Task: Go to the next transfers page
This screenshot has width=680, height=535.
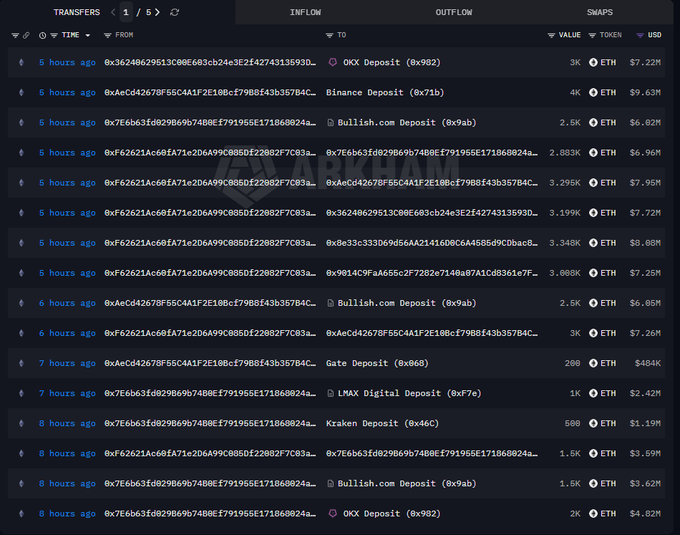Action: (x=157, y=12)
